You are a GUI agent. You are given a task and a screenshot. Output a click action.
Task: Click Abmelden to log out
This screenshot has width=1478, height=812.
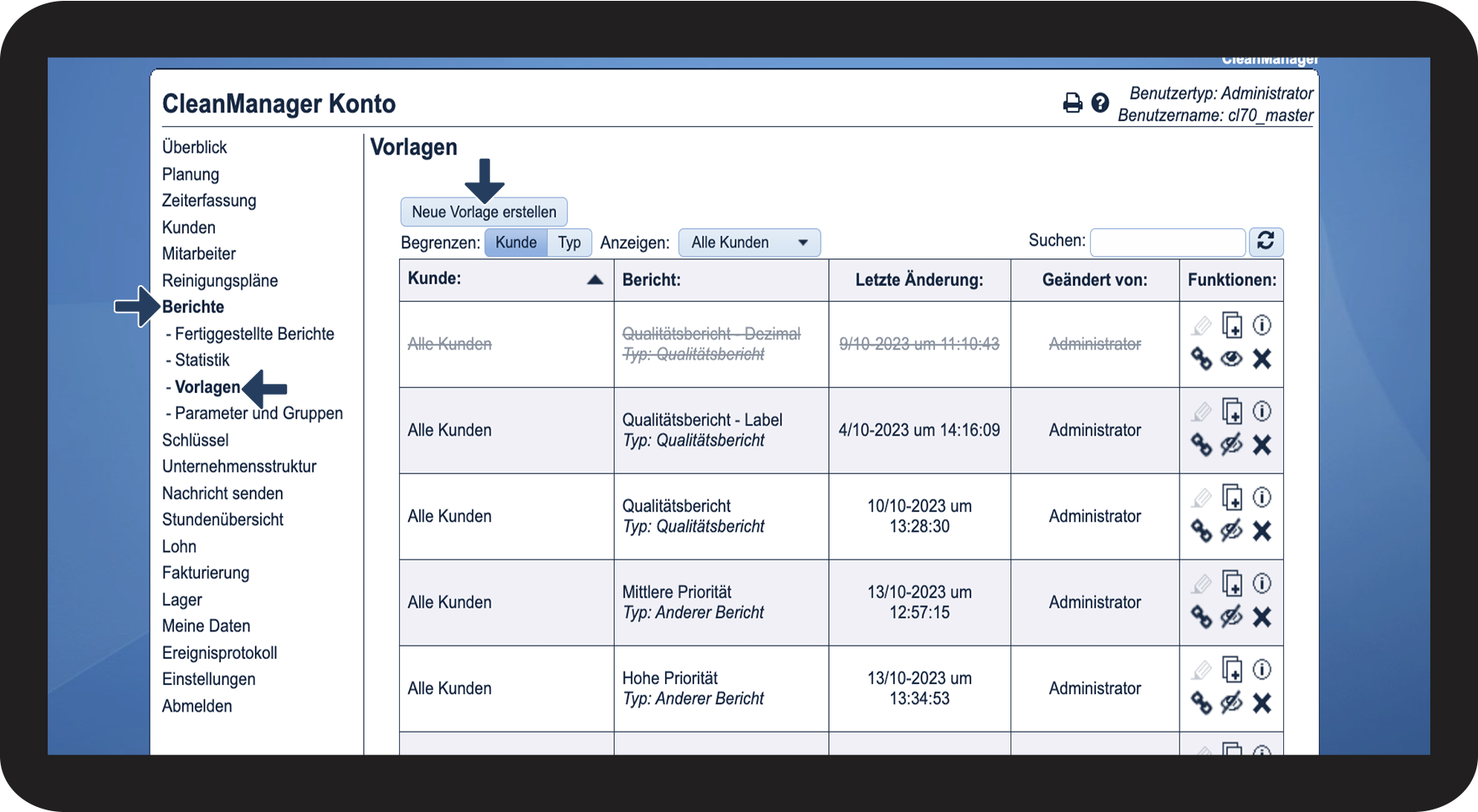pyautogui.click(x=197, y=706)
